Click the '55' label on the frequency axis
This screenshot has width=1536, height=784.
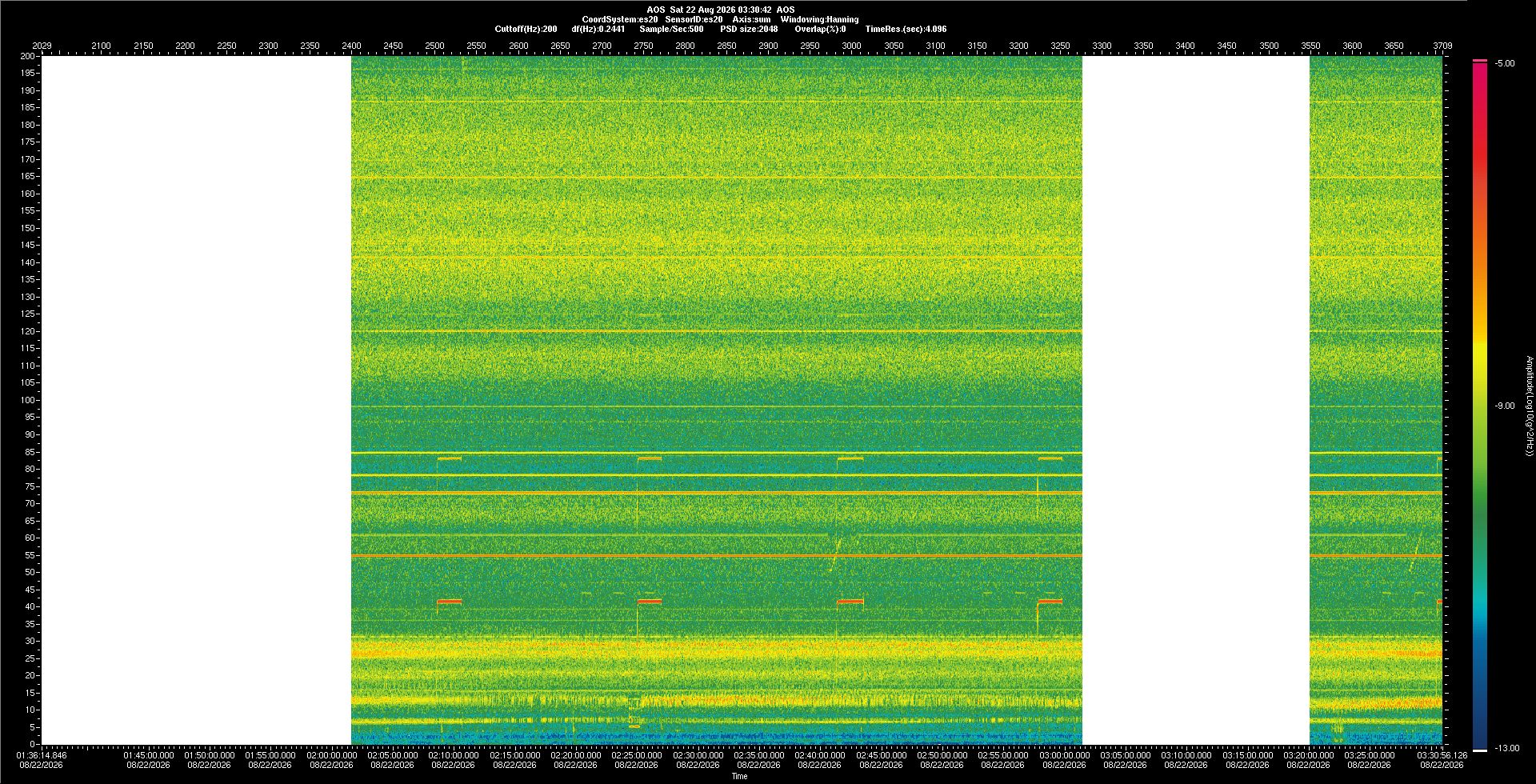point(30,555)
